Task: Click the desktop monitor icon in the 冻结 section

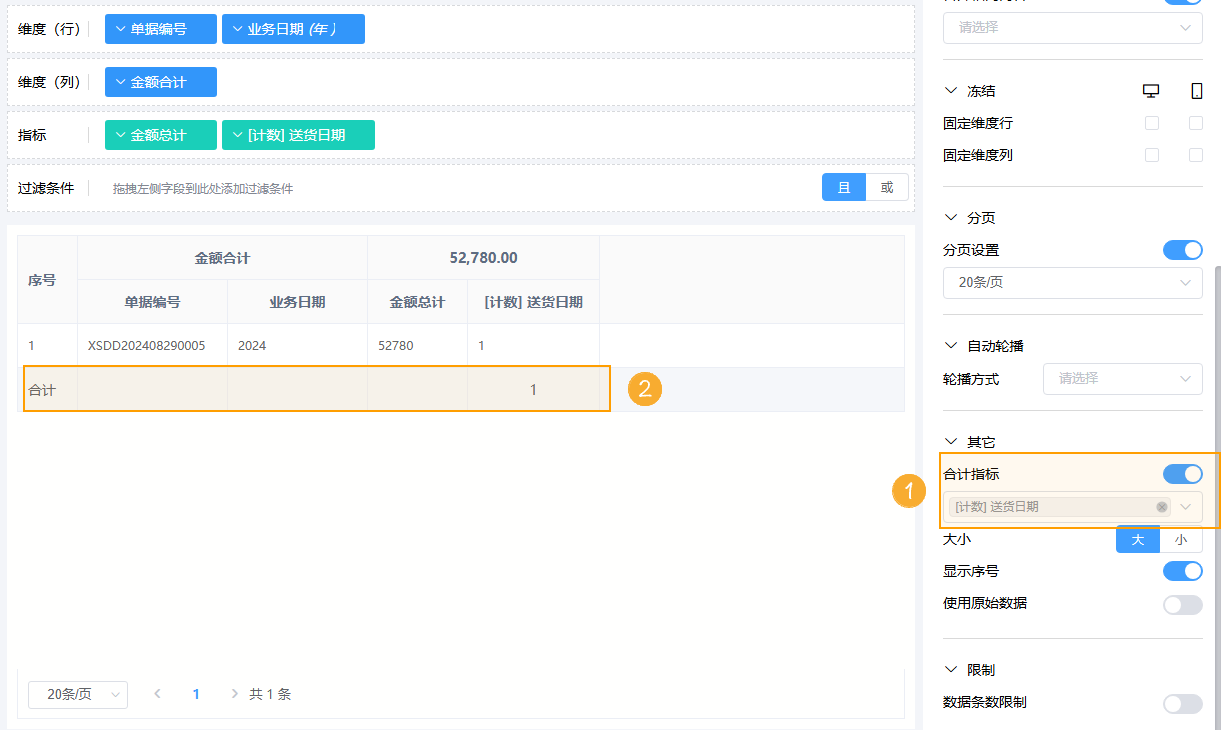Action: 1150,90
